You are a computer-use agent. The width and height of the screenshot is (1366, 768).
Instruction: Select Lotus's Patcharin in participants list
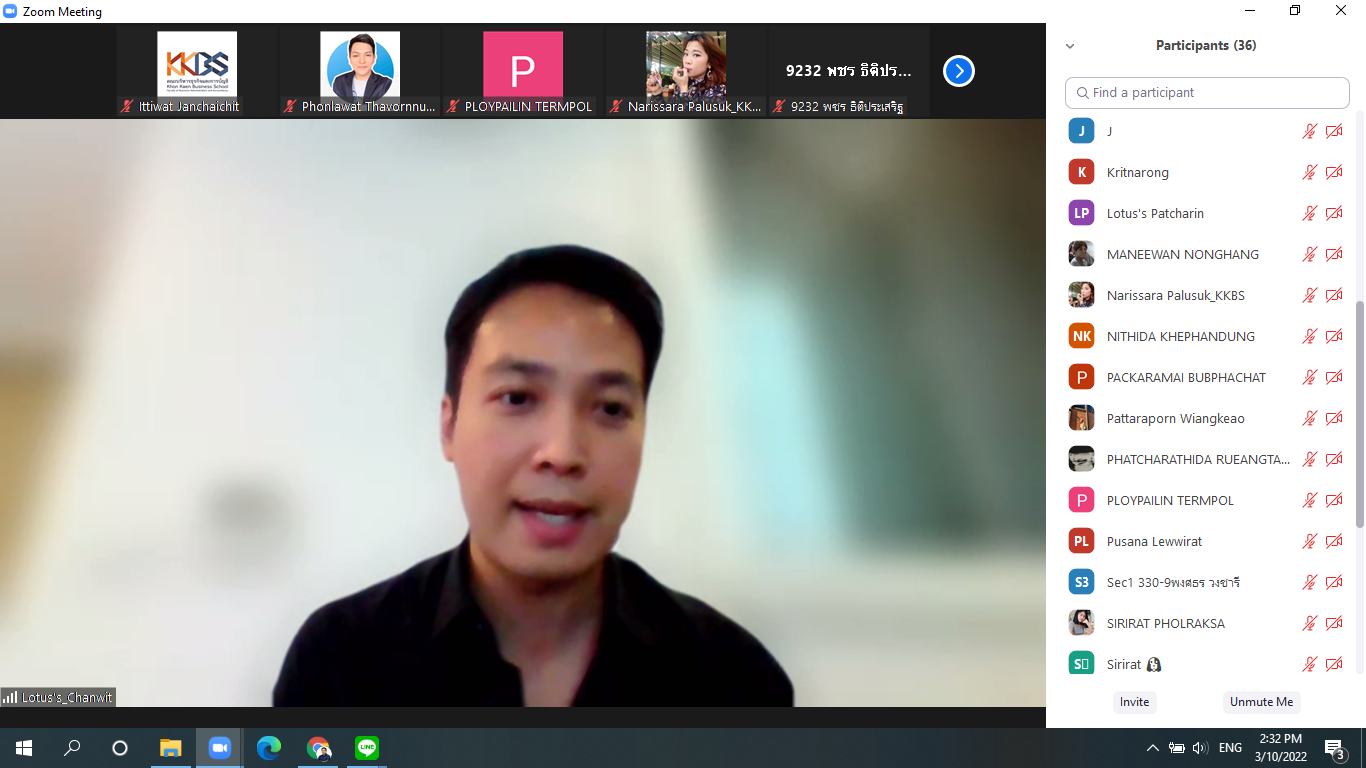coord(1205,213)
